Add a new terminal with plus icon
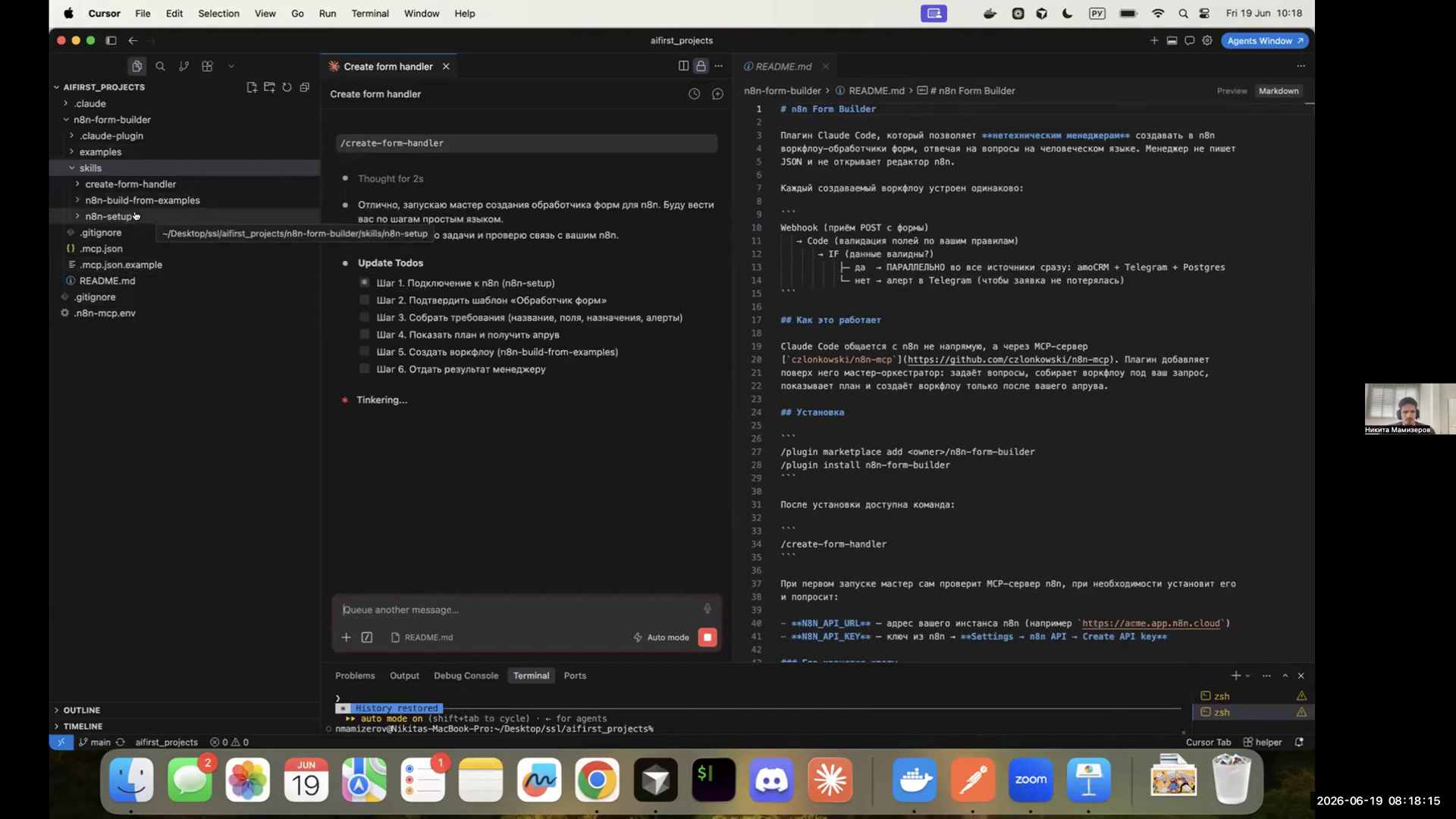The height and width of the screenshot is (819, 1456). coord(1235,676)
